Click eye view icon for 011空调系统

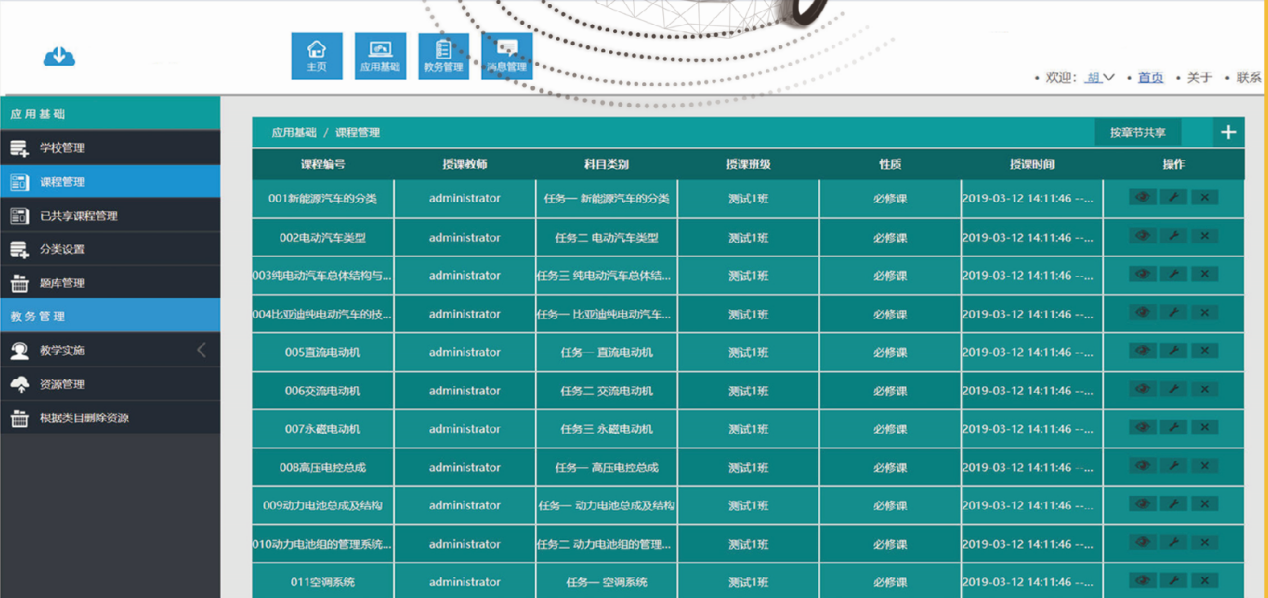click(x=1142, y=581)
